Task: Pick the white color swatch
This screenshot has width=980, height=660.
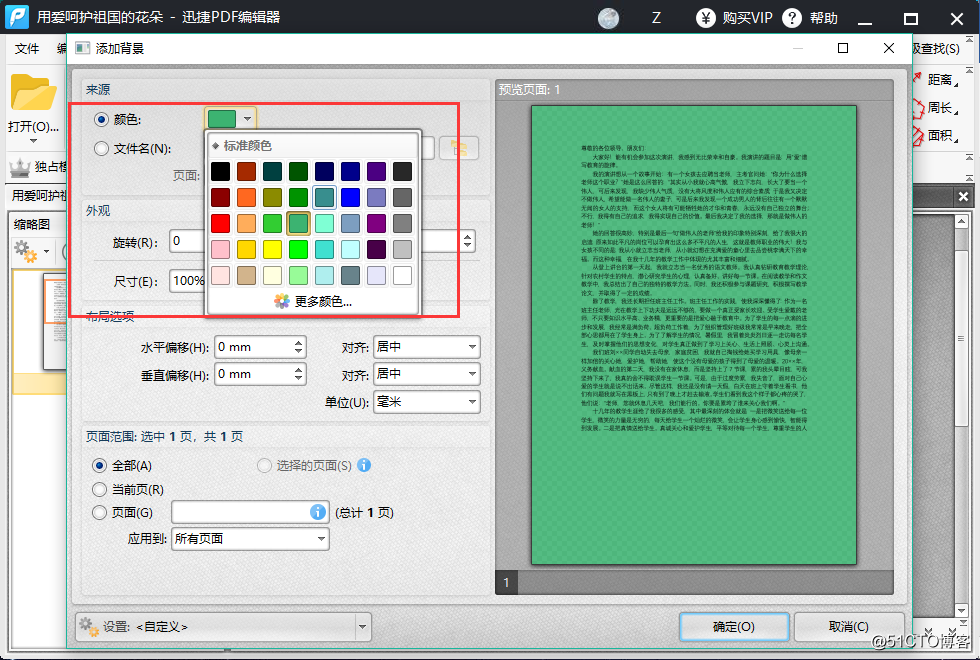Action: tap(402, 276)
